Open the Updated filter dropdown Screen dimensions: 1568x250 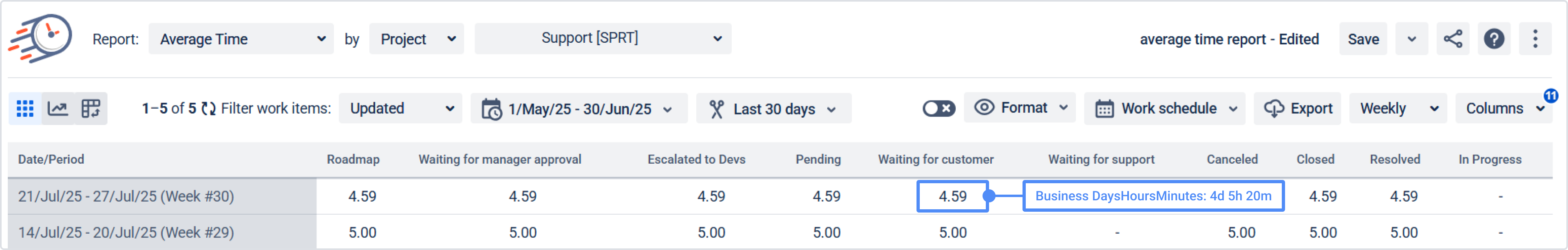click(400, 109)
